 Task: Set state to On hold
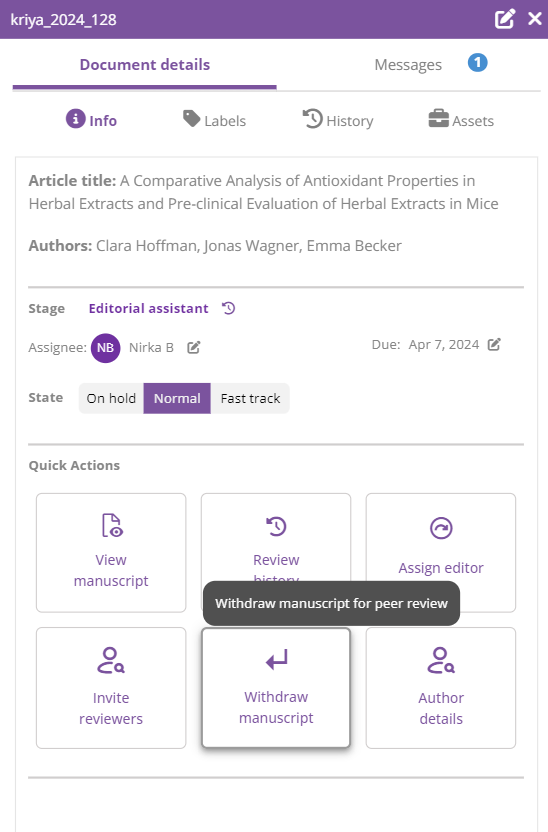point(111,398)
